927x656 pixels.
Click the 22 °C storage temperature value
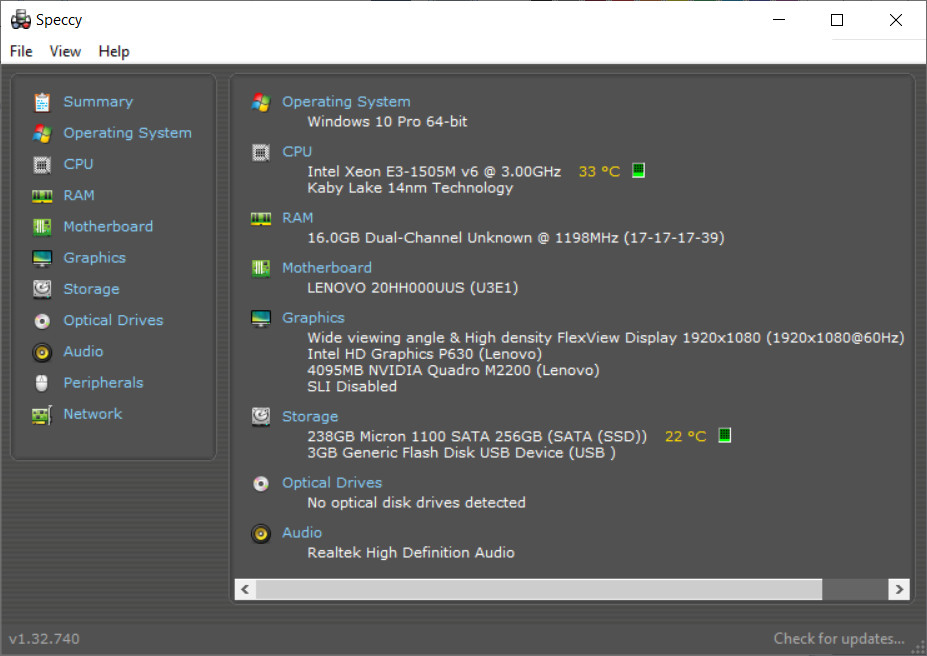(686, 436)
